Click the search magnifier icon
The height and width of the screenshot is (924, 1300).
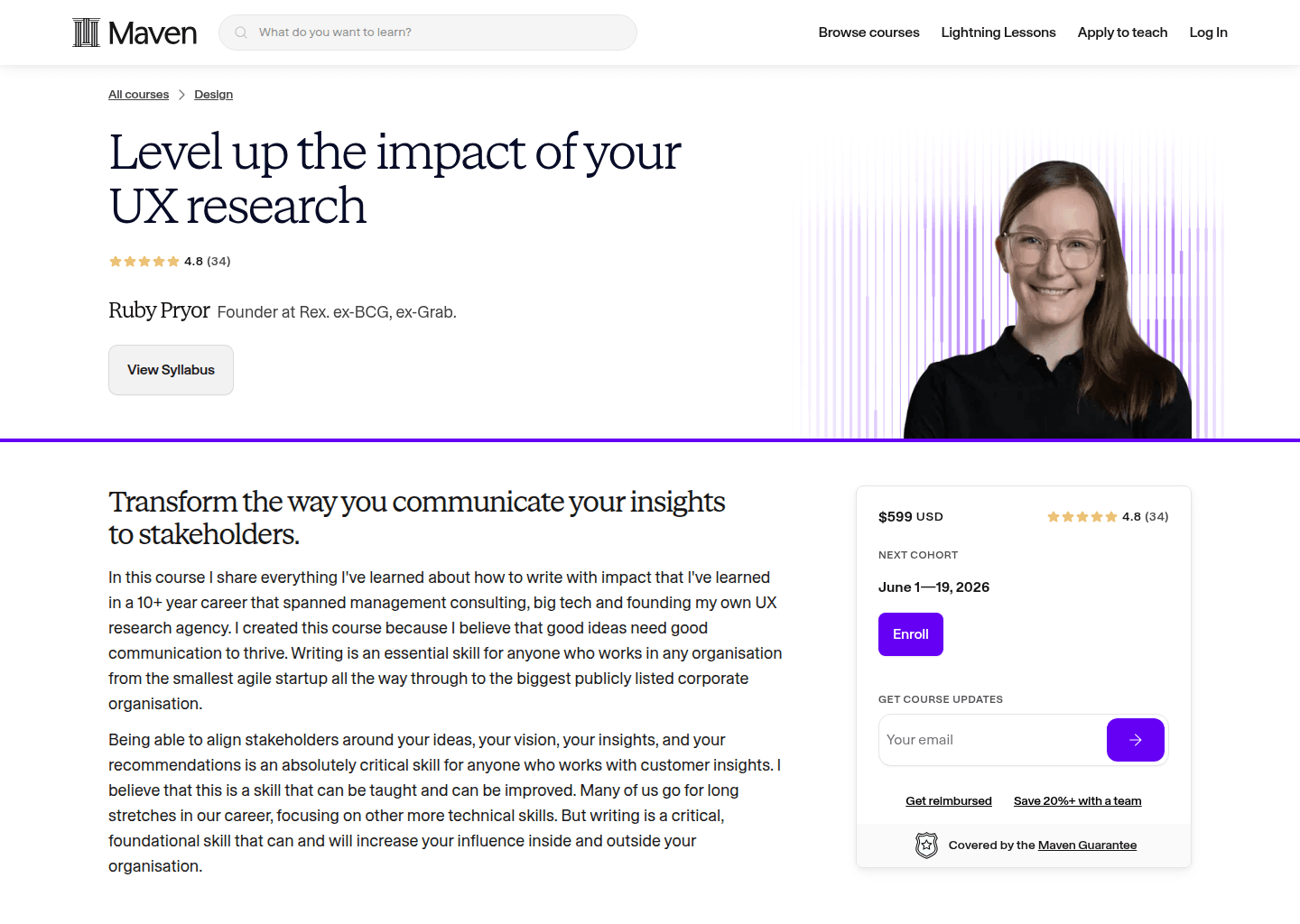pyautogui.click(x=240, y=32)
